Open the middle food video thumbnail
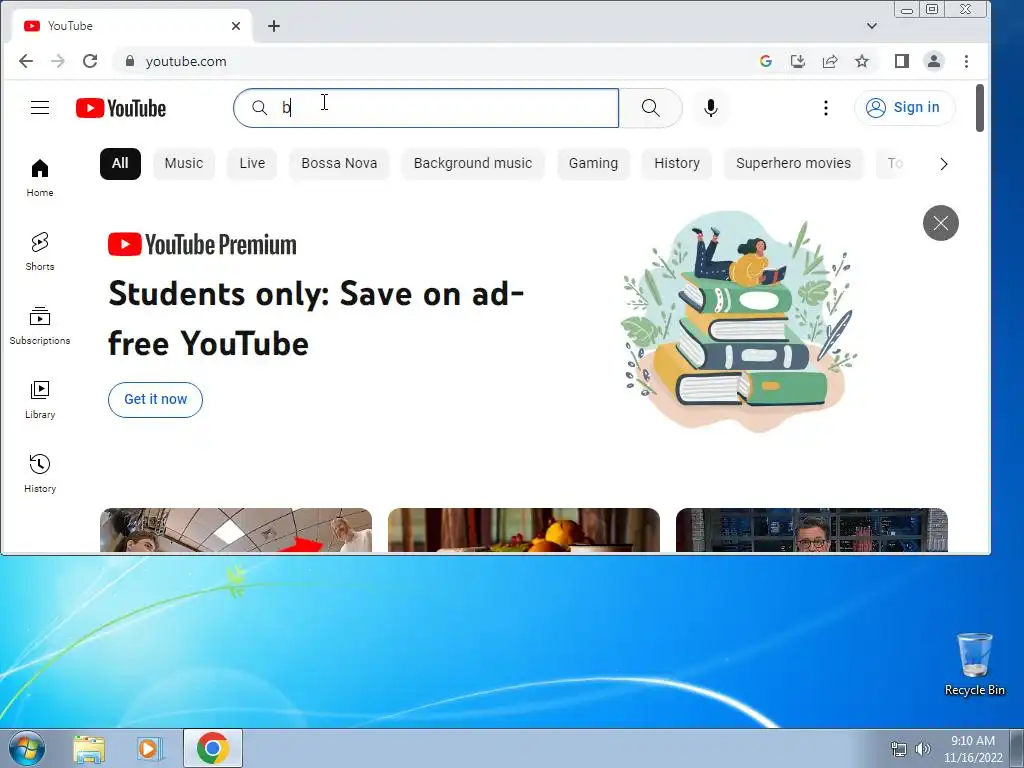Image resolution: width=1024 pixels, height=768 pixels. tap(524, 530)
